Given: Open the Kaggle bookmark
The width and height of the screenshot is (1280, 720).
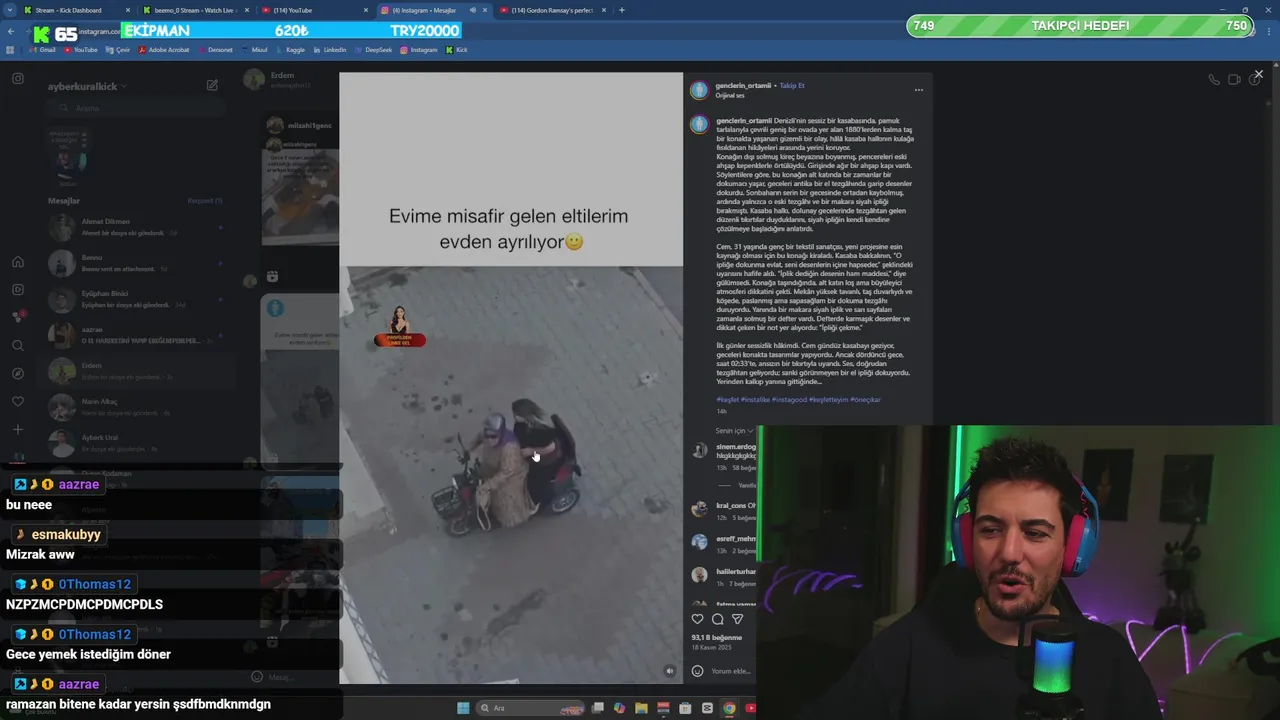Looking at the screenshot, I should point(290,49).
